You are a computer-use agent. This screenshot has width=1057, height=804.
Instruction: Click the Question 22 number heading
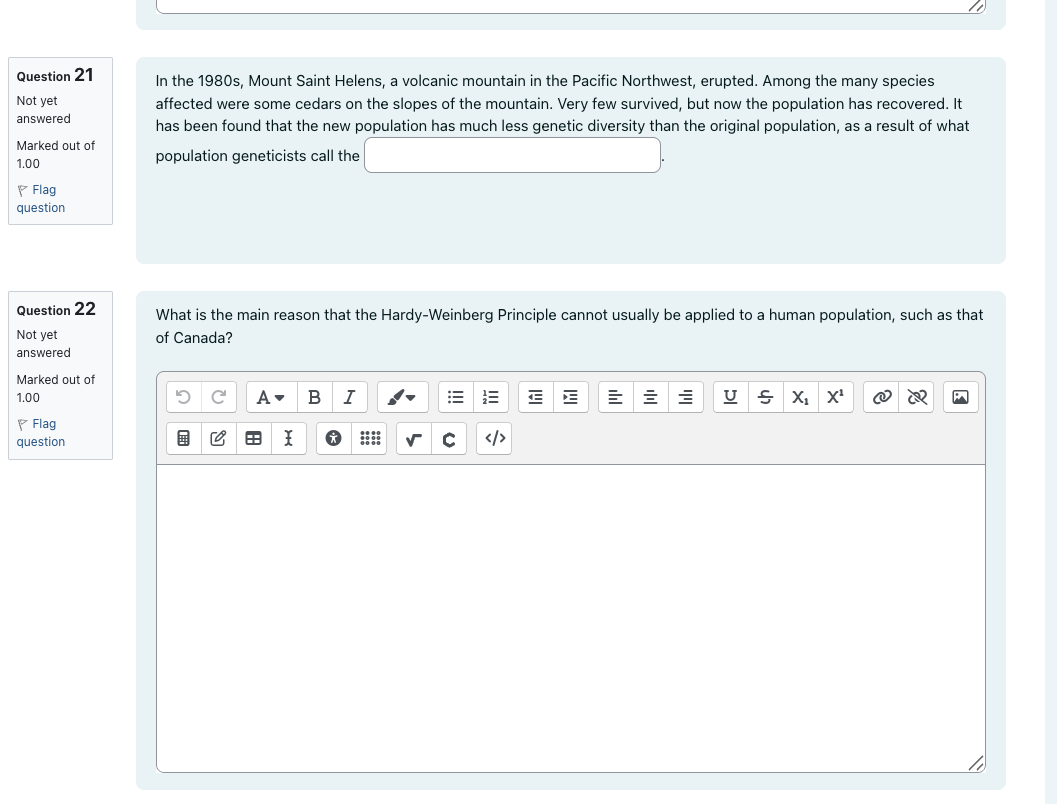(x=56, y=309)
